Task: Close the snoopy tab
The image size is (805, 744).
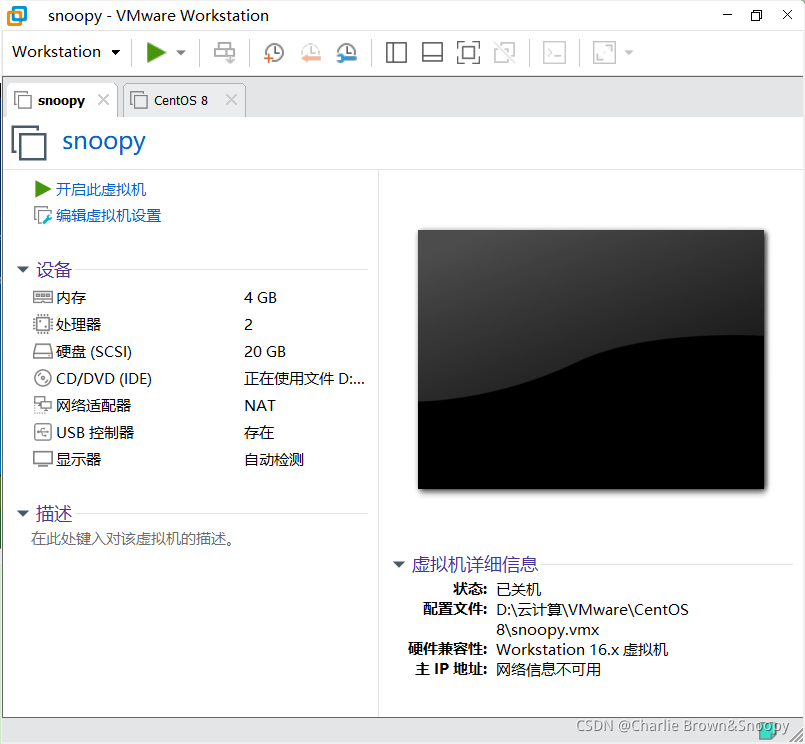Action: (104, 100)
